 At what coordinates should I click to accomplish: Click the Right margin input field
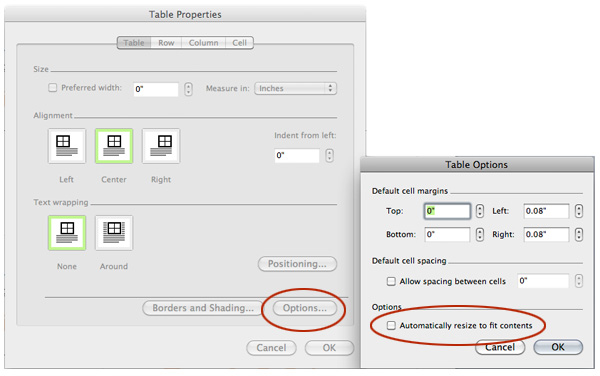546,234
